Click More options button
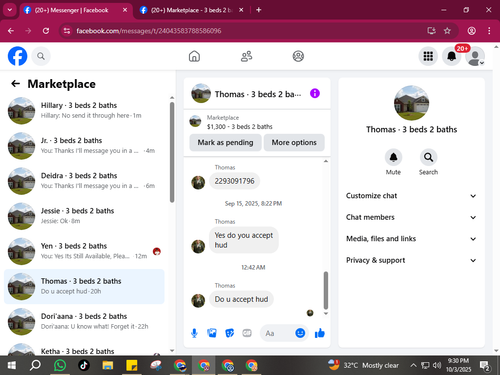Screen dimensions: 500x375 pyautogui.click(x=294, y=142)
